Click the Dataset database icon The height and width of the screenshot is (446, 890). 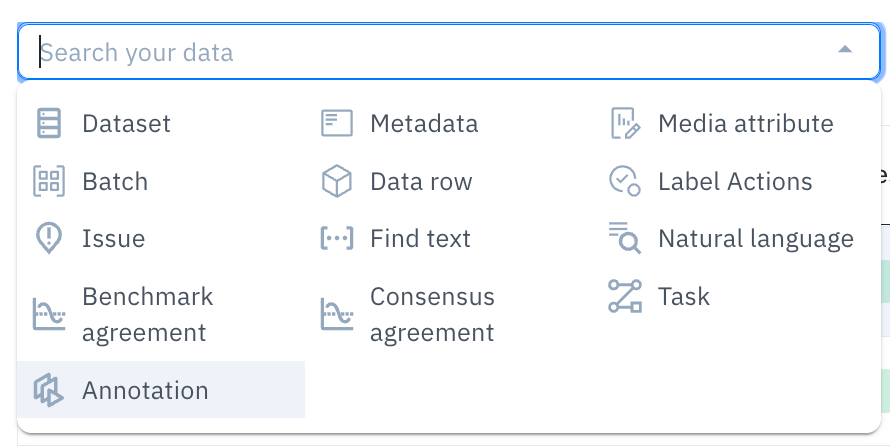[48, 124]
